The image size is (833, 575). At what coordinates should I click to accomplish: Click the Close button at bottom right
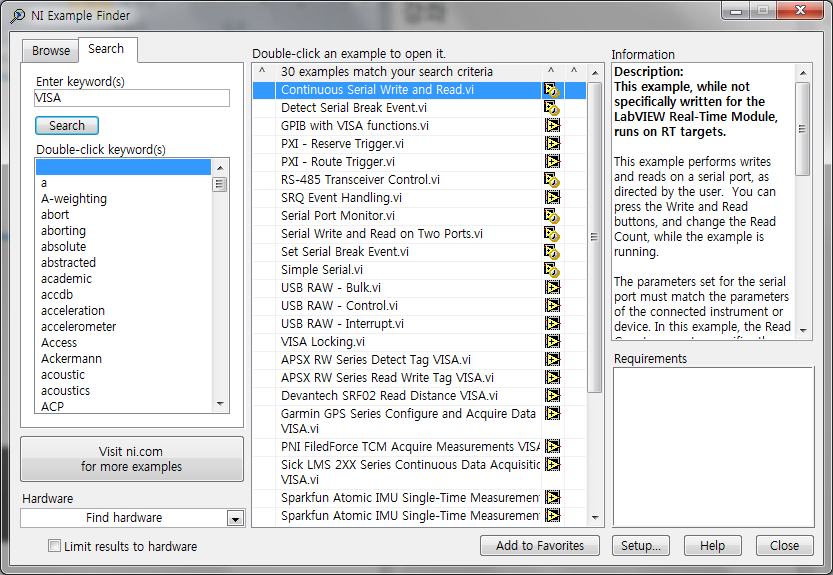click(785, 546)
